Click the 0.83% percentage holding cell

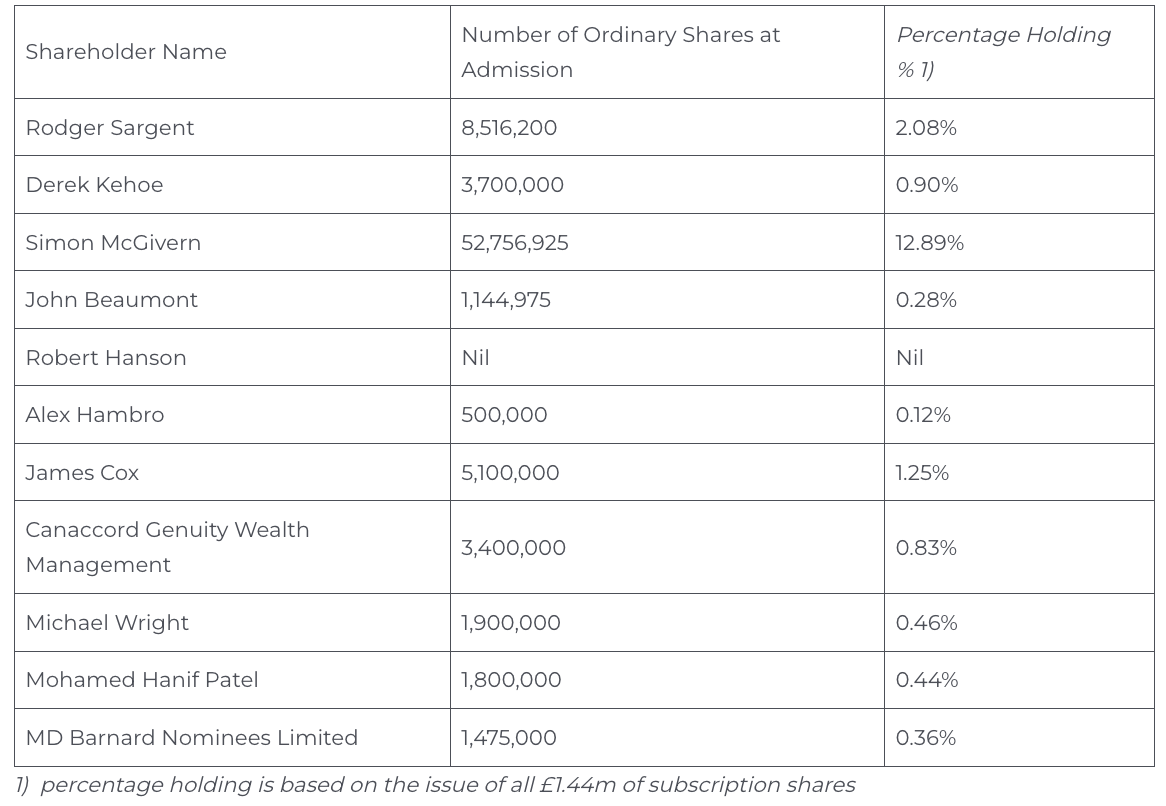[926, 548]
